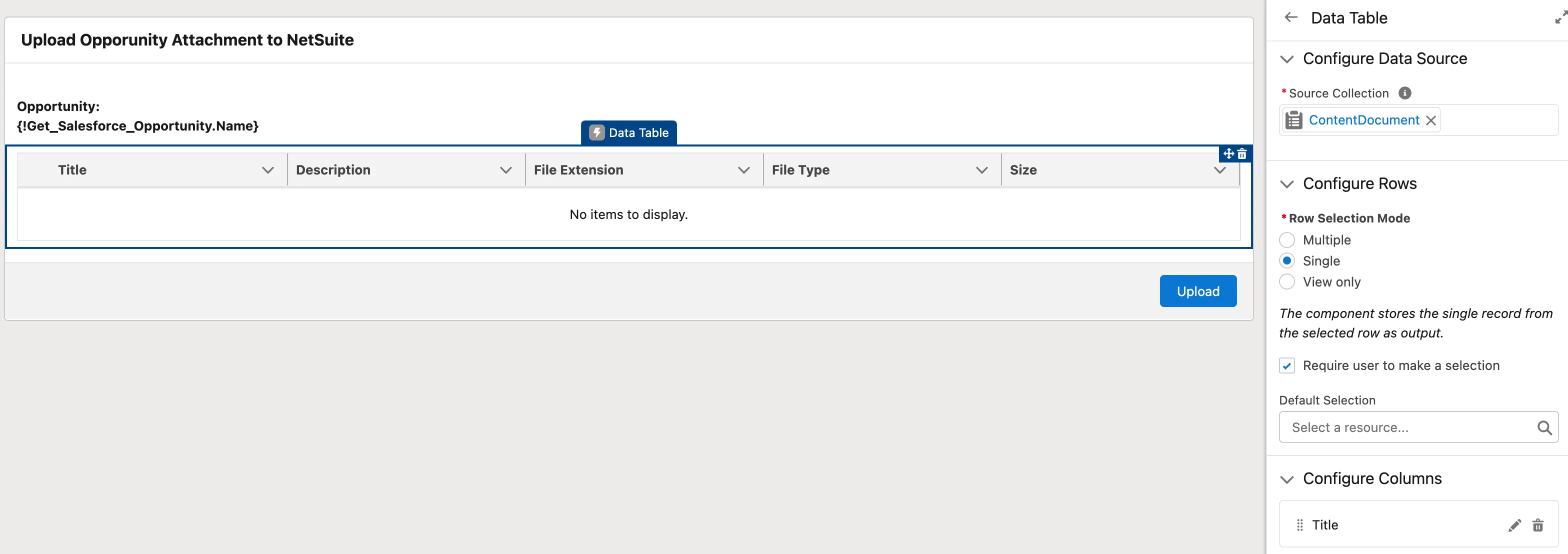Click the screen header title text

(x=187, y=40)
